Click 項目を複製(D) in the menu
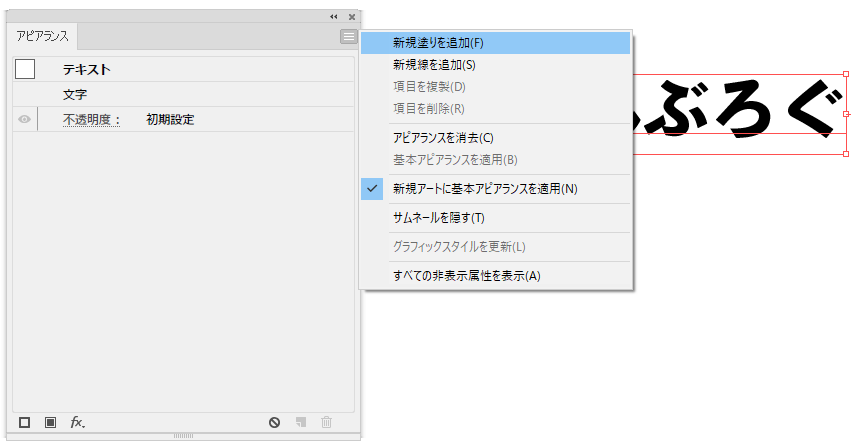Image resolution: width=851 pixels, height=448 pixels. pyautogui.click(x=496, y=87)
